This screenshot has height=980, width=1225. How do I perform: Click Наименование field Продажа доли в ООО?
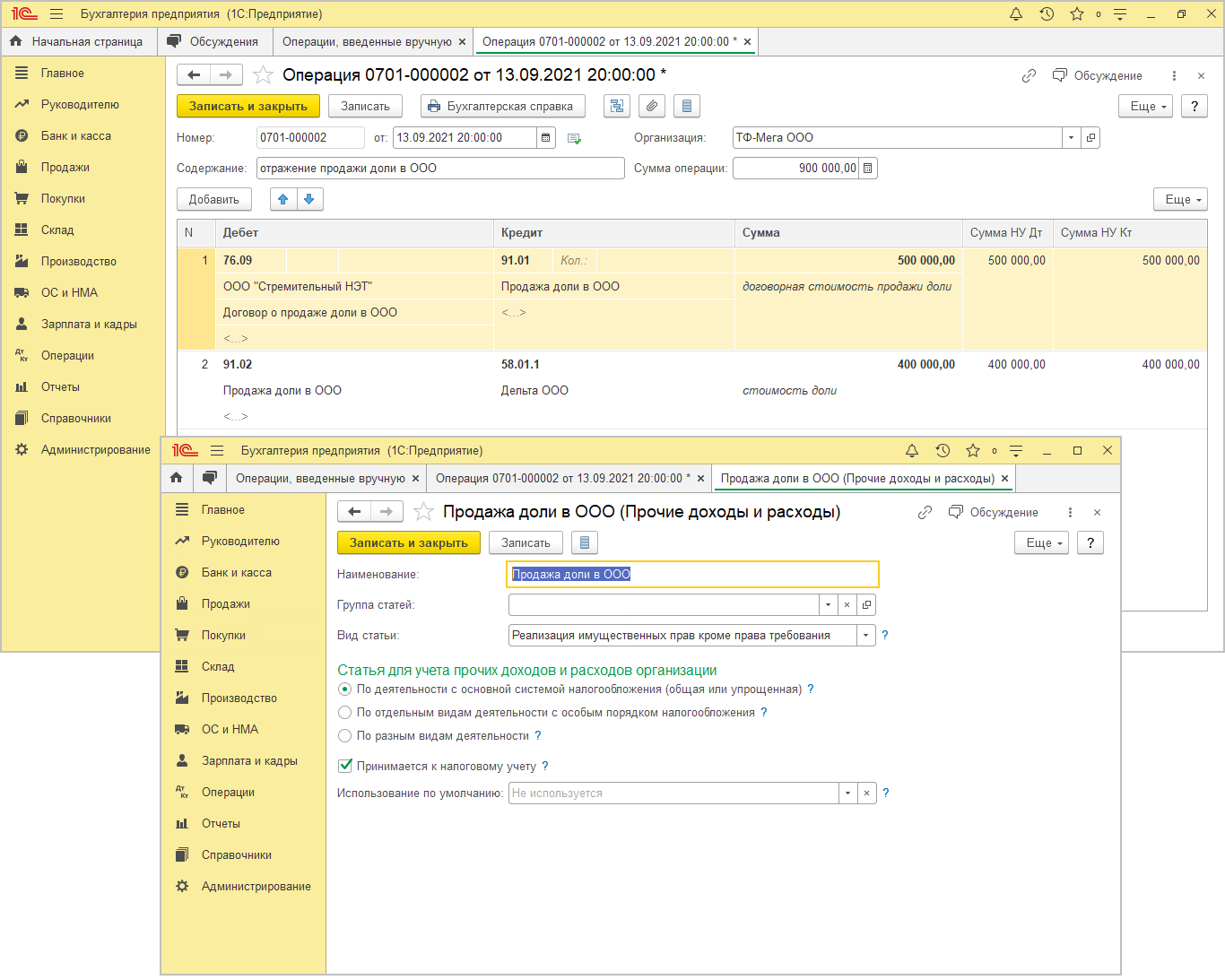[692, 574]
